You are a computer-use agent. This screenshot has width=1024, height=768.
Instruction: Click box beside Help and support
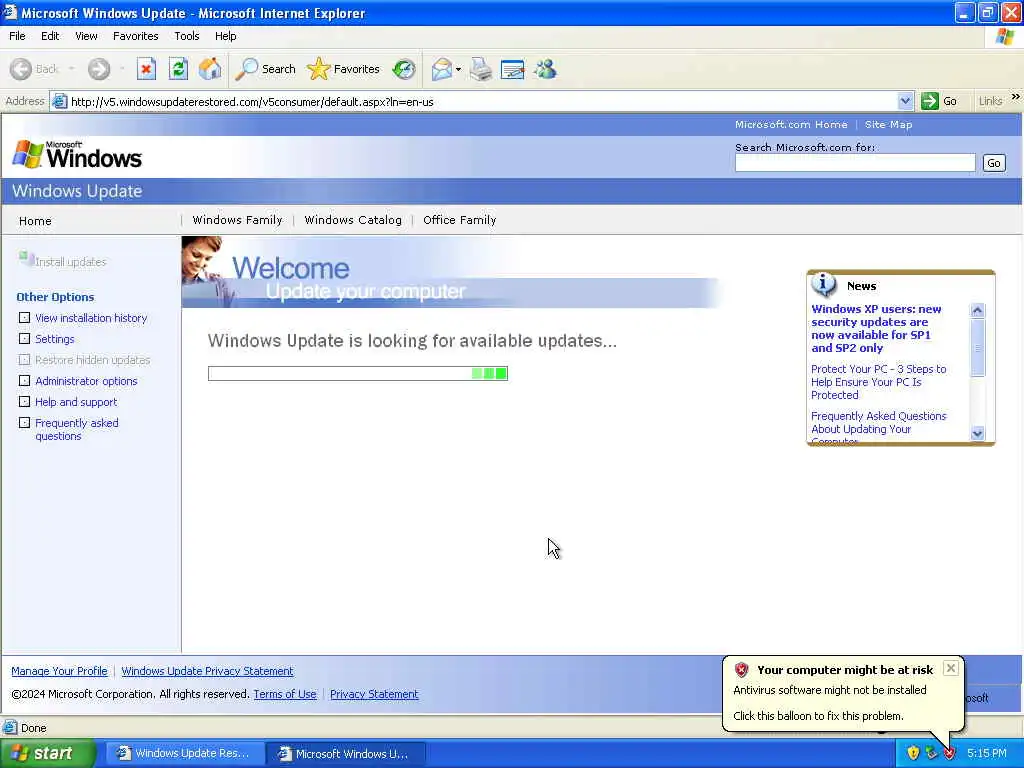tap(24, 401)
